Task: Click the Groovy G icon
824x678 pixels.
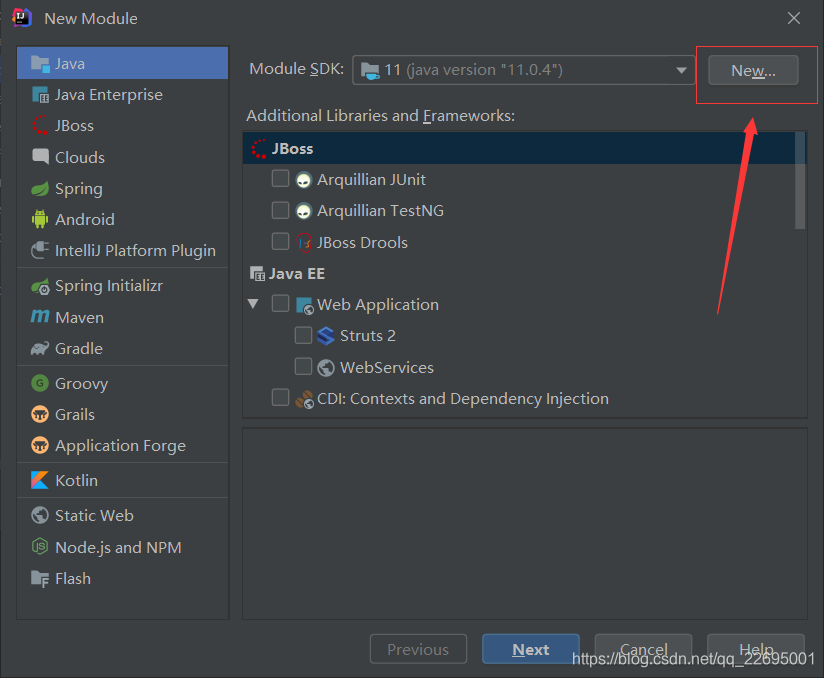Action: [40, 383]
